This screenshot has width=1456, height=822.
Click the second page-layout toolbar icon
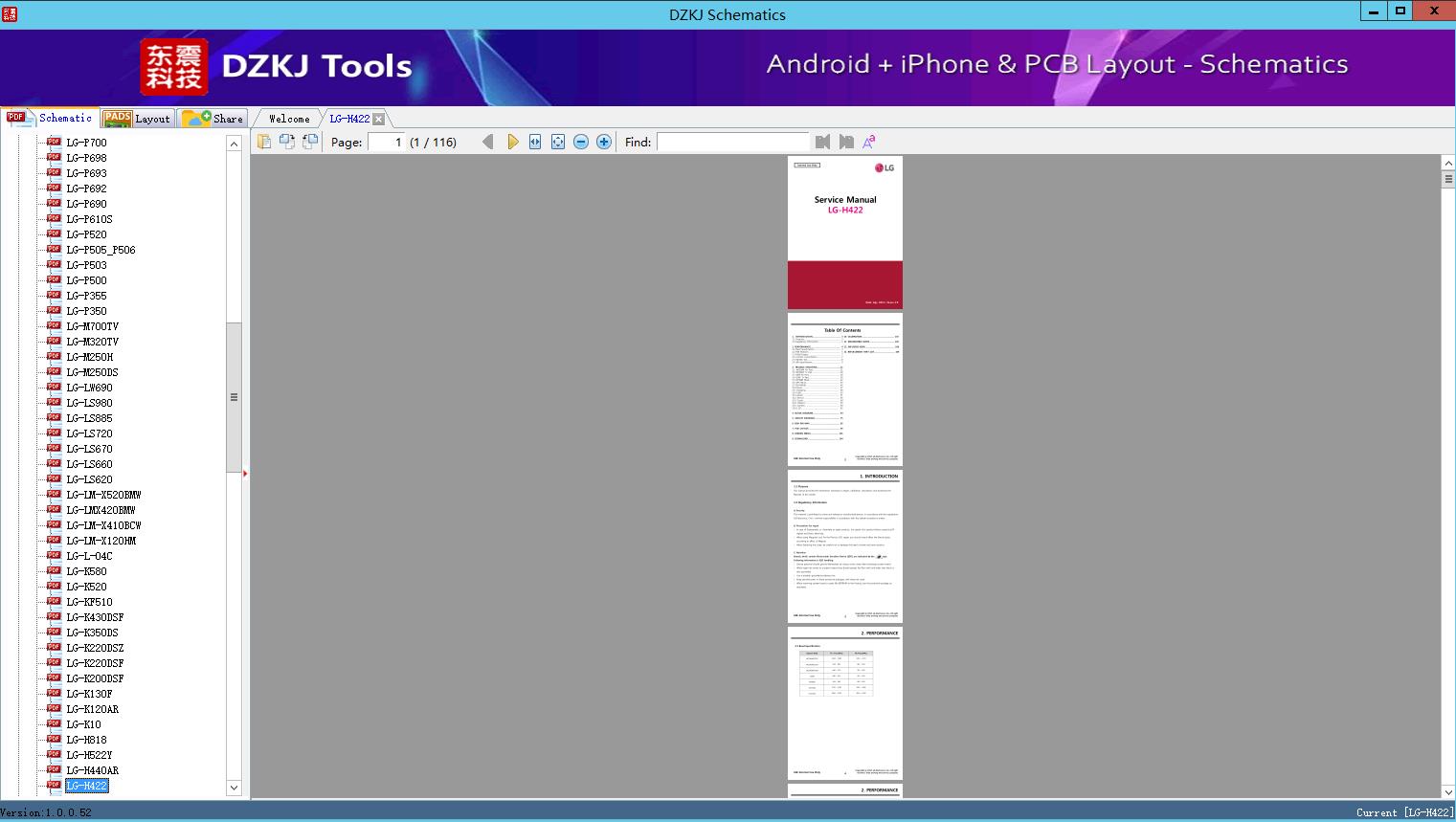[x=287, y=142]
